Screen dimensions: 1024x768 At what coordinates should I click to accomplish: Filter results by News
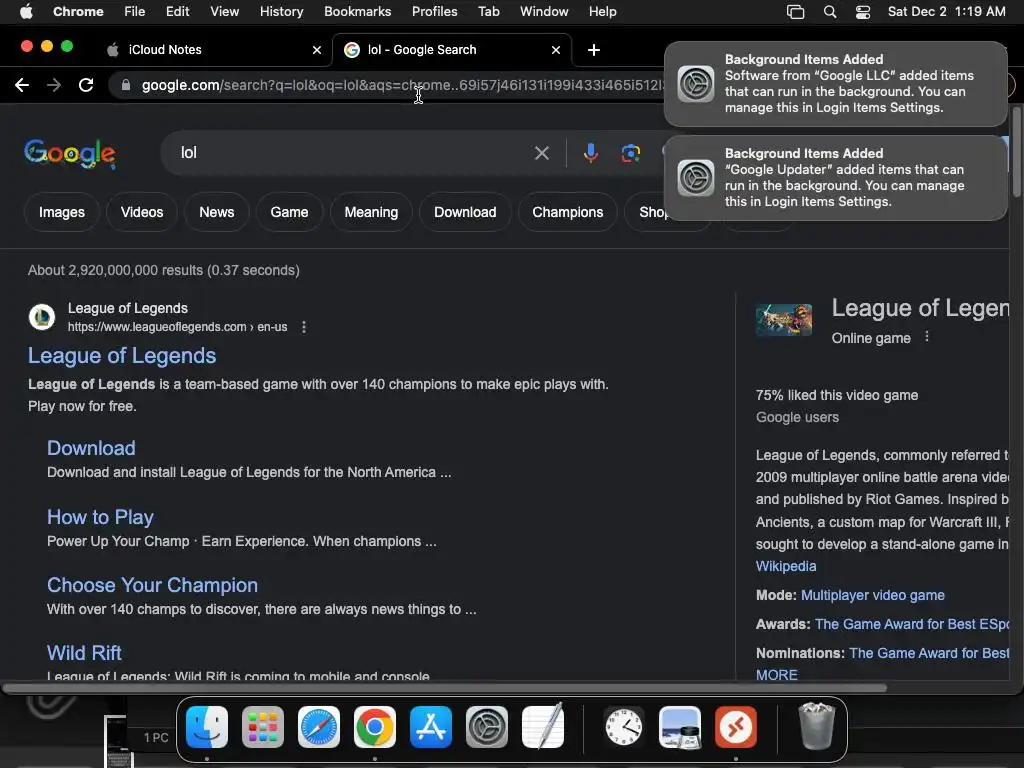pos(216,212)
